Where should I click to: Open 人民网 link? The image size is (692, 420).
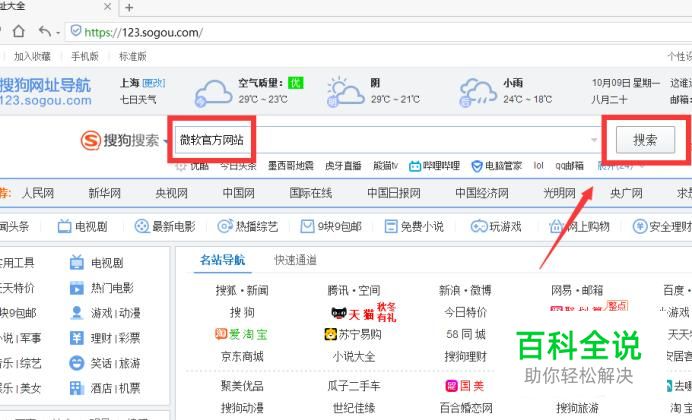[38, 193]
